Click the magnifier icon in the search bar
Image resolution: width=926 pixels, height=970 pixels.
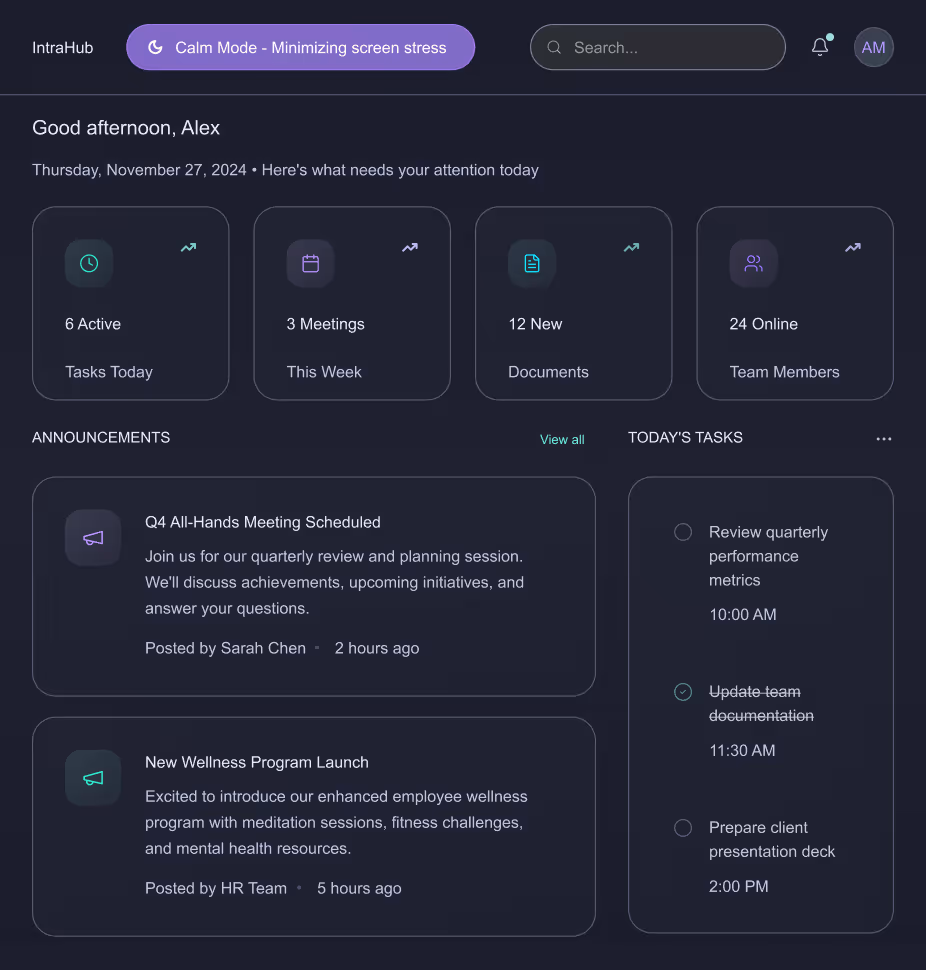click(x=554, y=47)
